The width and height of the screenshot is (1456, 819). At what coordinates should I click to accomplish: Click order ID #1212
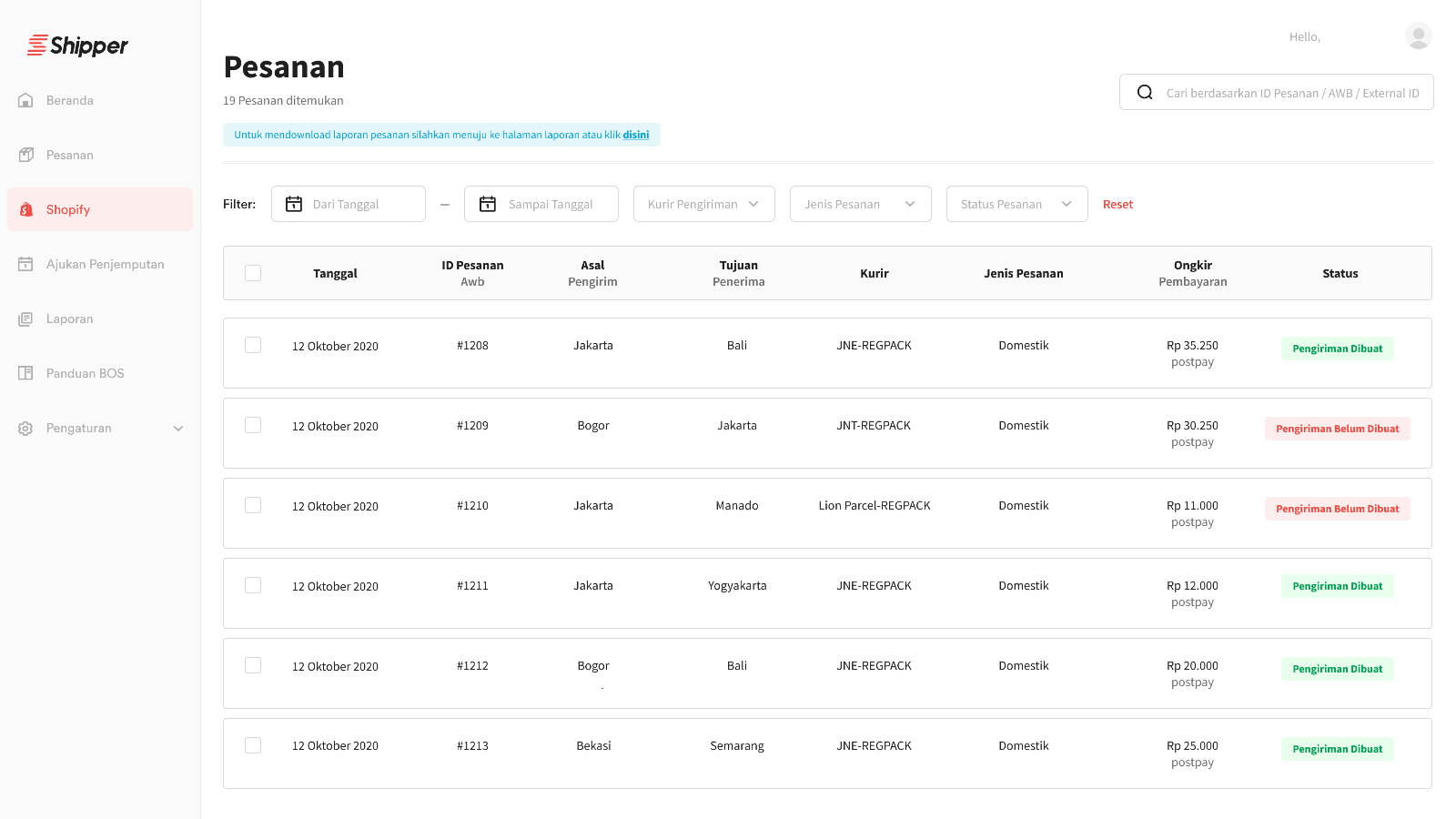point(472,666)
